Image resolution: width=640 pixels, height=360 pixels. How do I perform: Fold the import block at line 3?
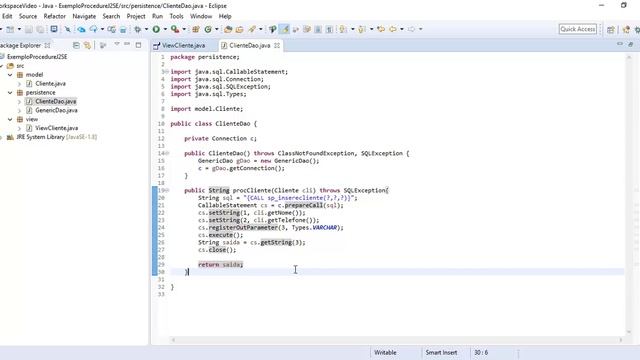click(166, 72)
